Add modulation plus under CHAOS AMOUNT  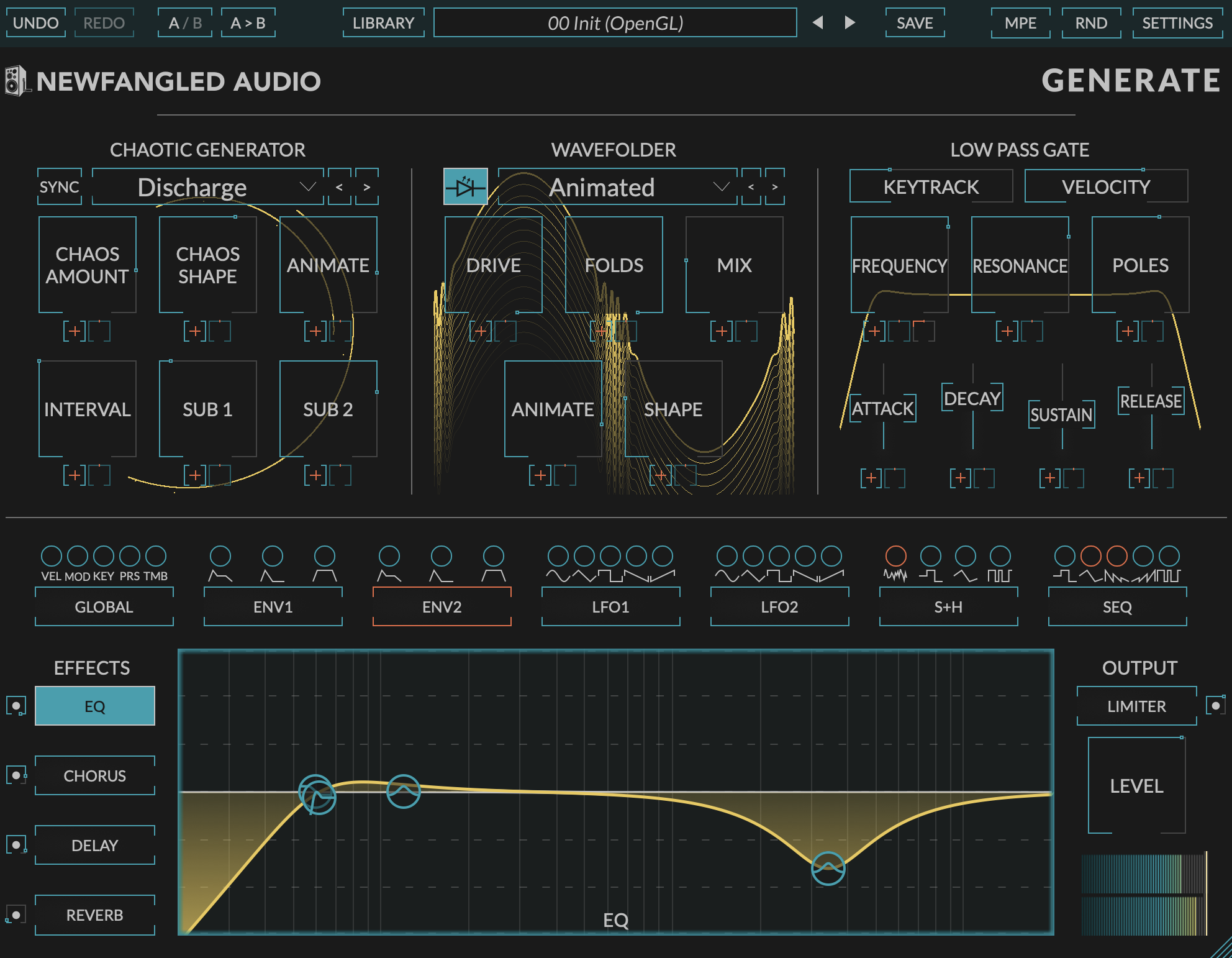pyautogui.click(x=75, y=331)
